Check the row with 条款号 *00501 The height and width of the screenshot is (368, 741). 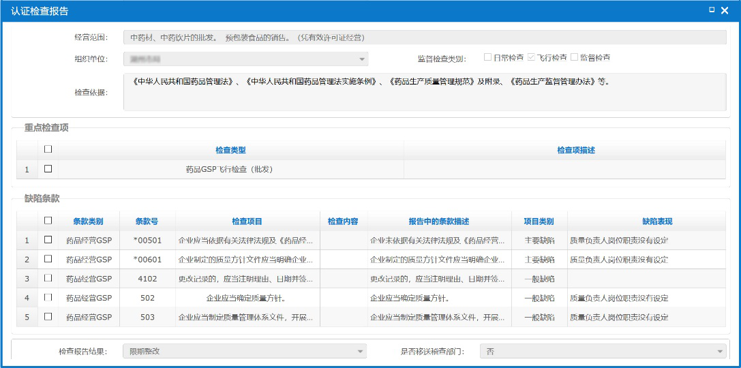tap(48, 240)
